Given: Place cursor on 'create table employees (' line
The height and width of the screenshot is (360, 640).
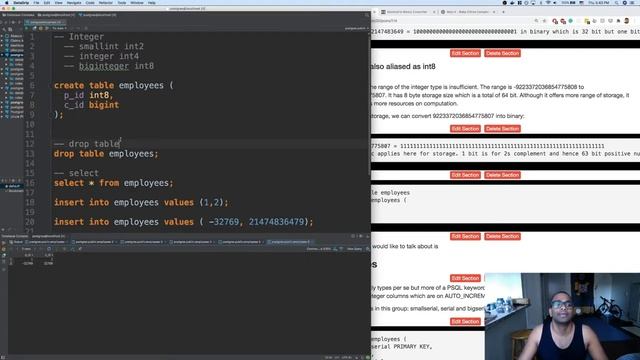Looking at the screenshot, I should 113,85.
